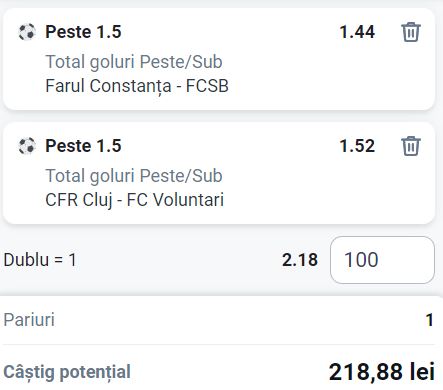Screen dimensions: 443x390
Task: Click Total goluri Peste/Sub under Farul match
Action: tap(134, 62)
